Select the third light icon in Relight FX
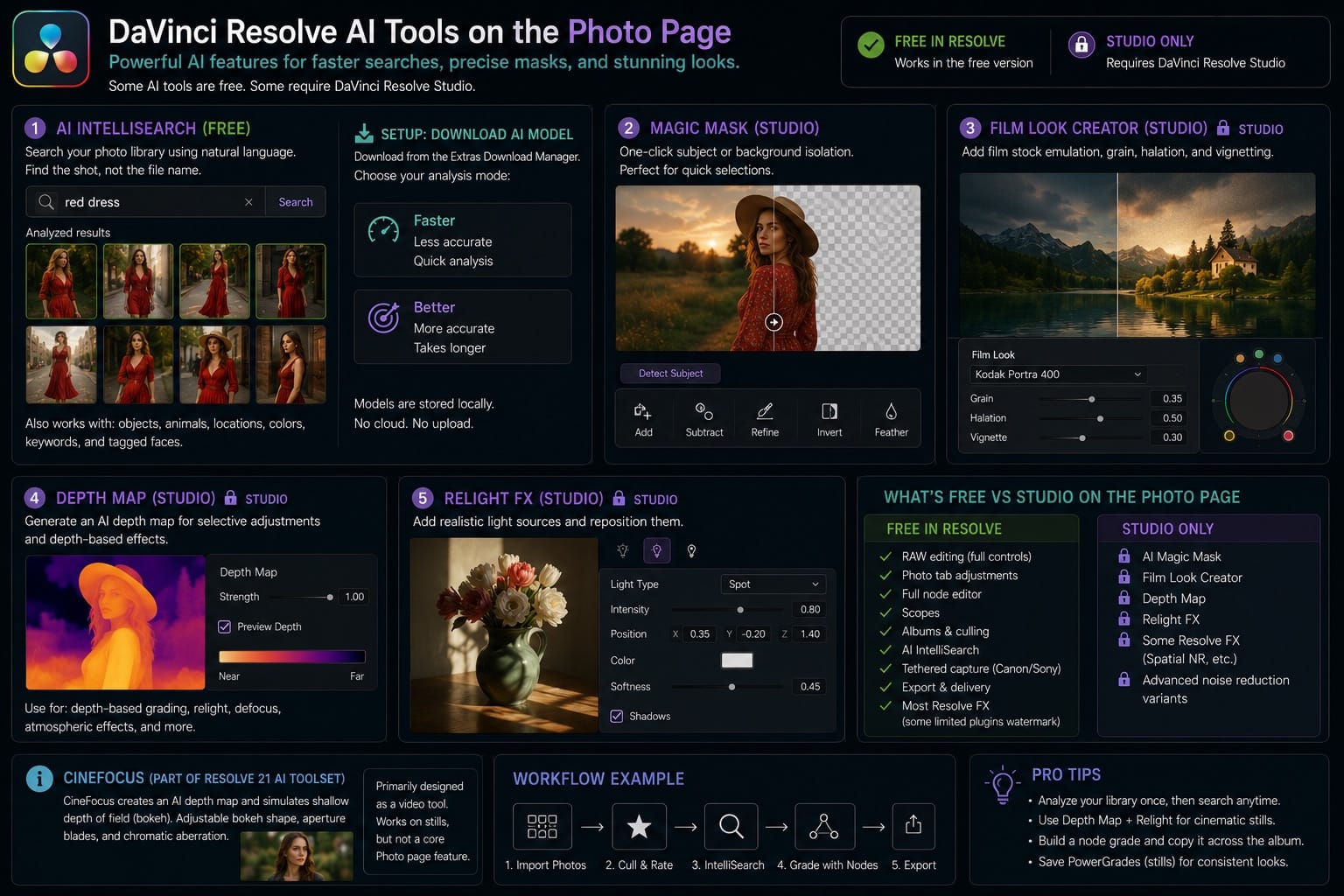Screen dimensions: 1344x896 (x=691, y=550)
